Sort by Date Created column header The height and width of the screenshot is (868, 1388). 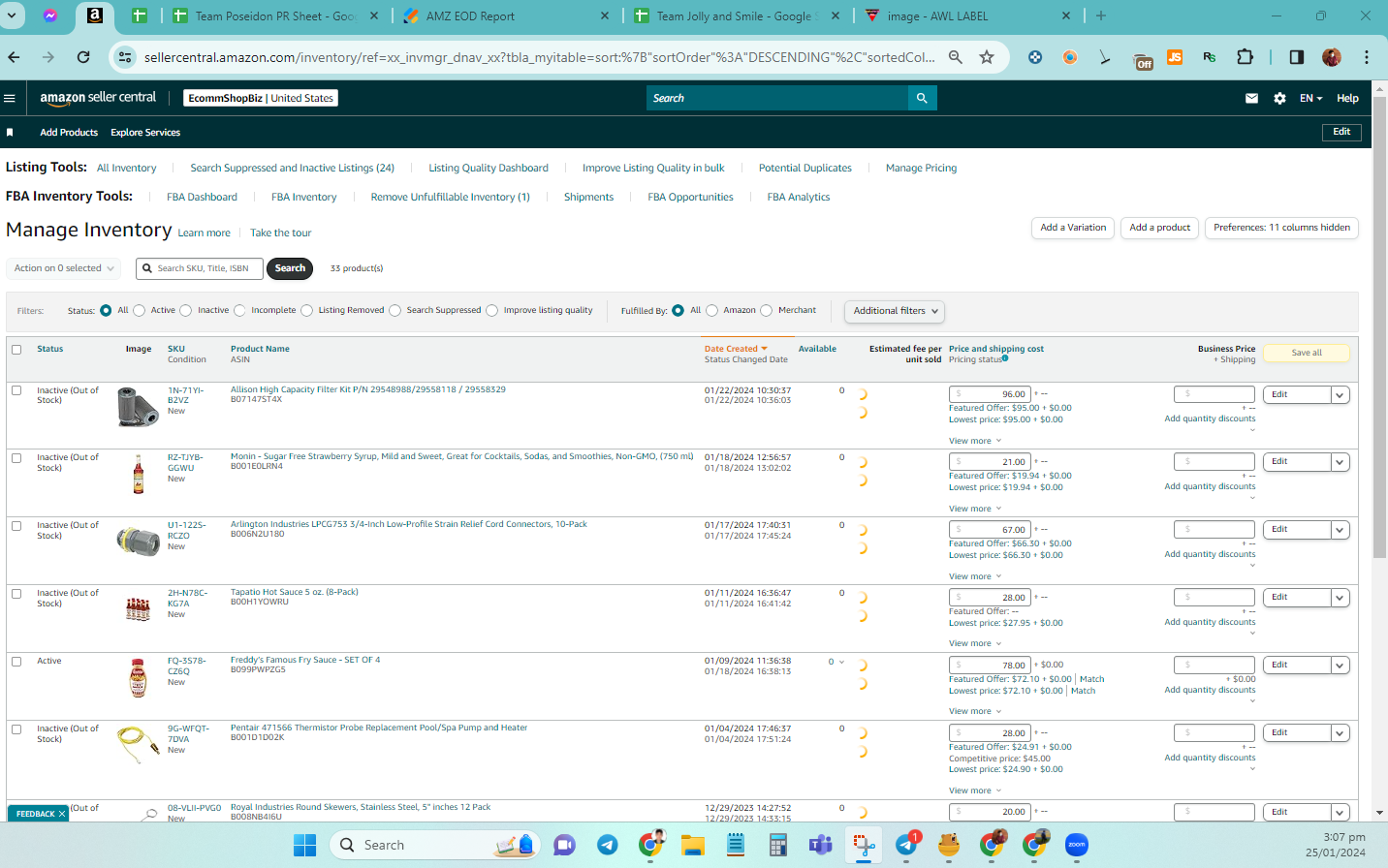coord(736,349)
